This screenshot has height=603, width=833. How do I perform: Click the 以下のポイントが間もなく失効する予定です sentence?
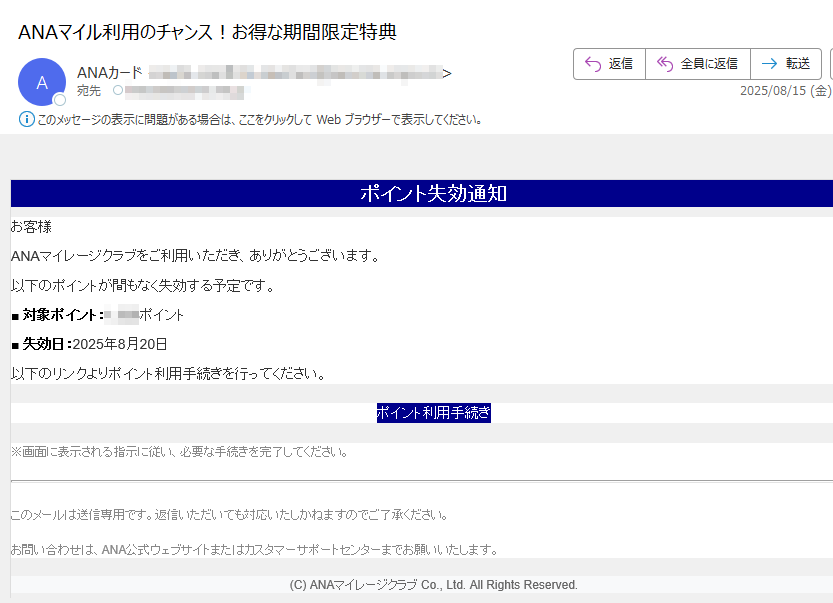pyautogui.click(x=143, y=286)
